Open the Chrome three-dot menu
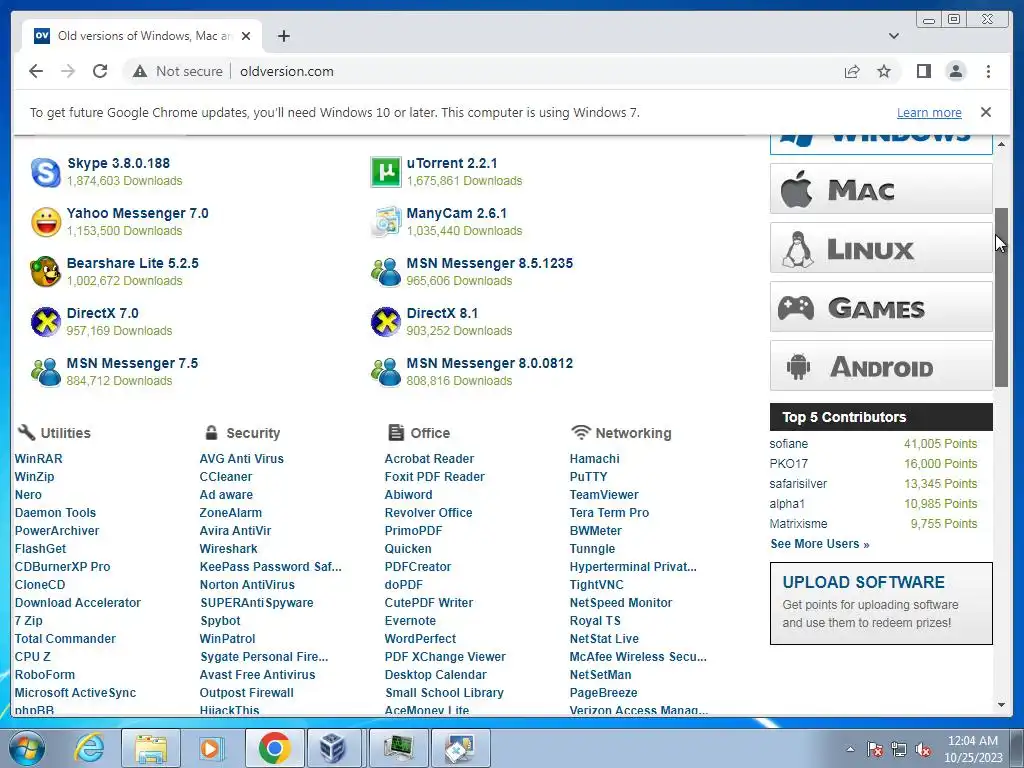 point(988,71)
